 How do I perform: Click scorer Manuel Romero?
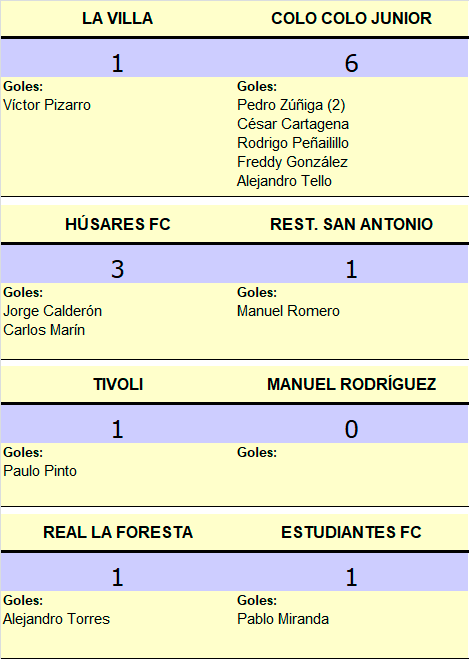(288, 311)
